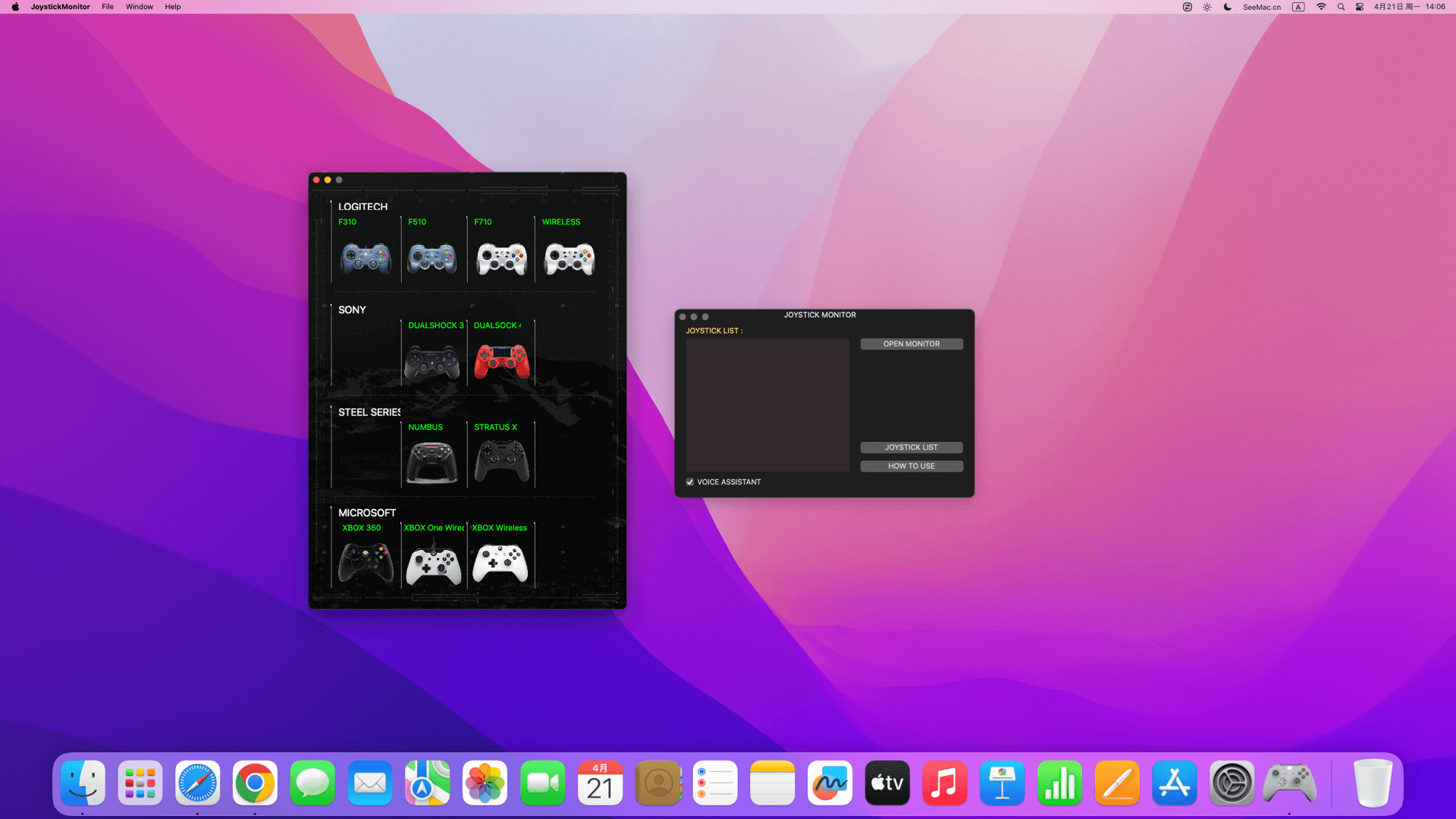
Task: Open JoystickMonitor gamepad icon in Dock
Action: [x=1289, y=783]
